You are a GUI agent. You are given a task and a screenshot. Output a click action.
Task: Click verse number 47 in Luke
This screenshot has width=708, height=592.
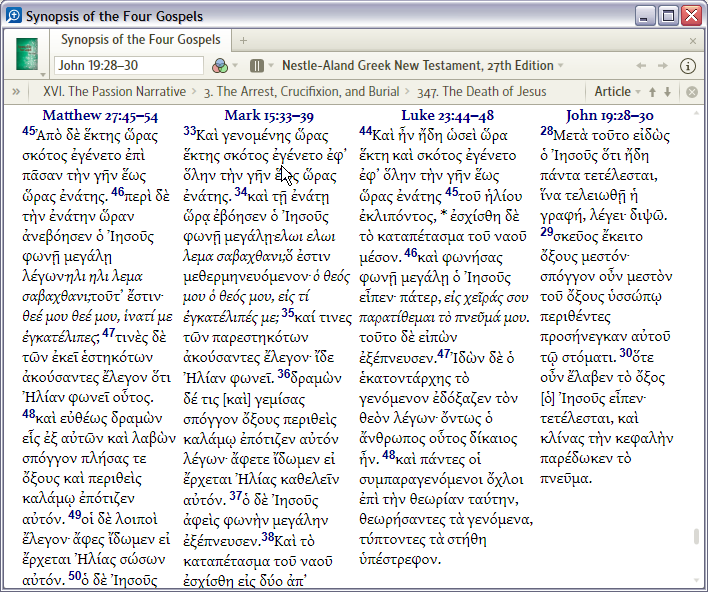point(444,354)
